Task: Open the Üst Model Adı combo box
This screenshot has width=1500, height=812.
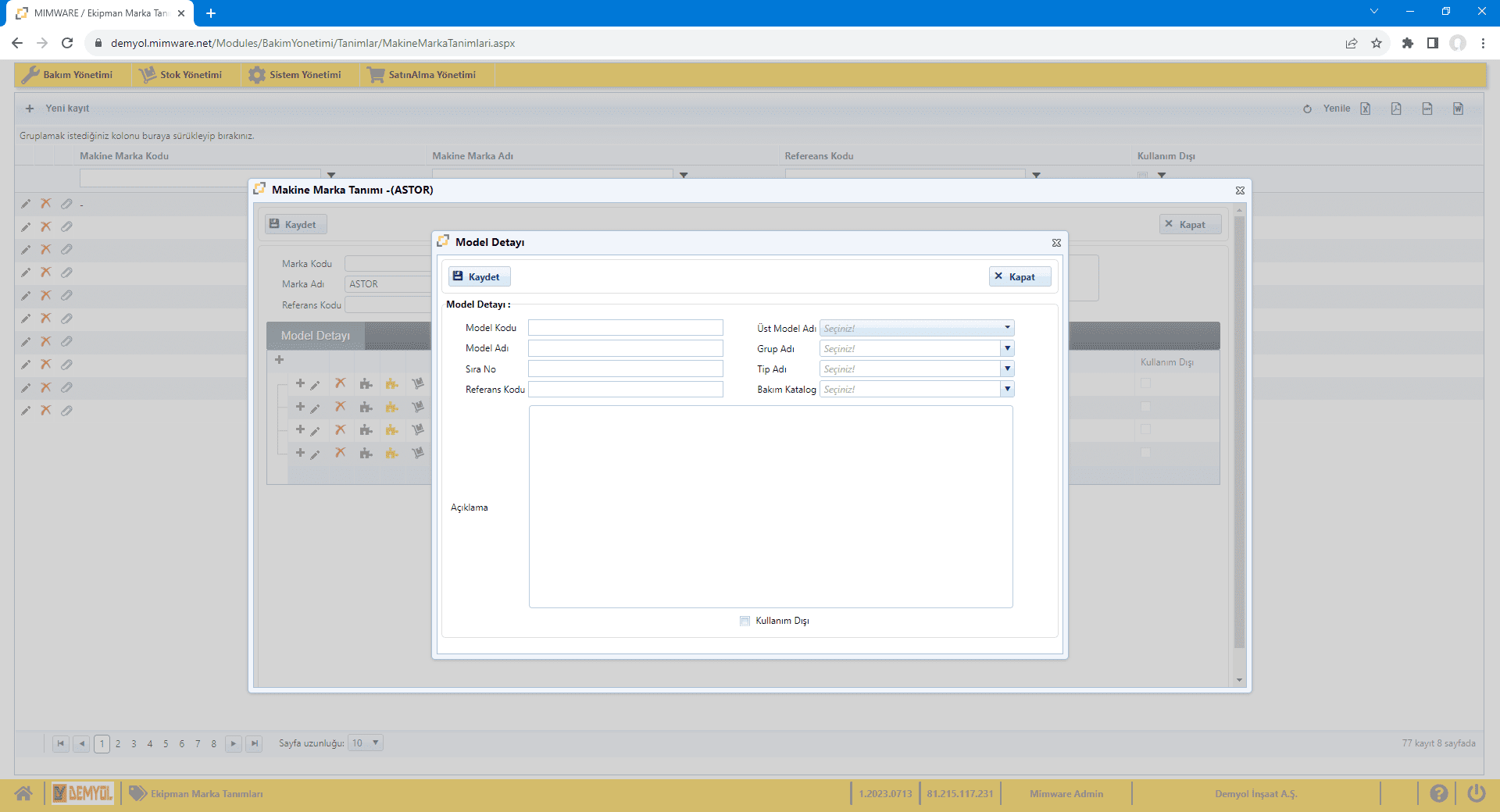Action: [1007, 328]
